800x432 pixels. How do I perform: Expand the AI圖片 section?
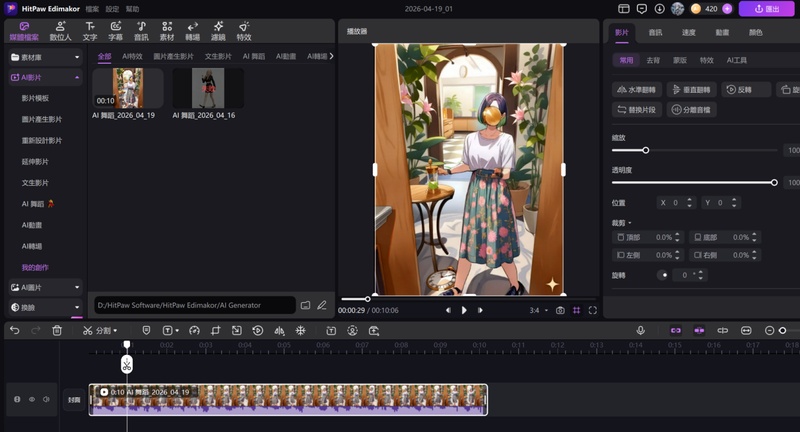pyautogui.click(x=77, y=287)
